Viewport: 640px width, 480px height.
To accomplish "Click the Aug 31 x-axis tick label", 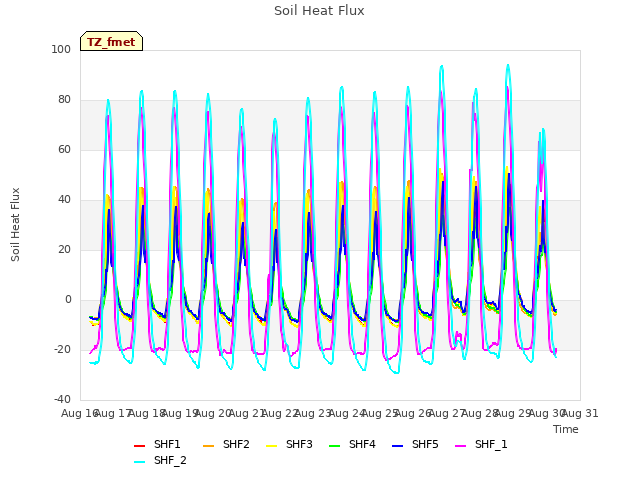I will coord(580,413).
